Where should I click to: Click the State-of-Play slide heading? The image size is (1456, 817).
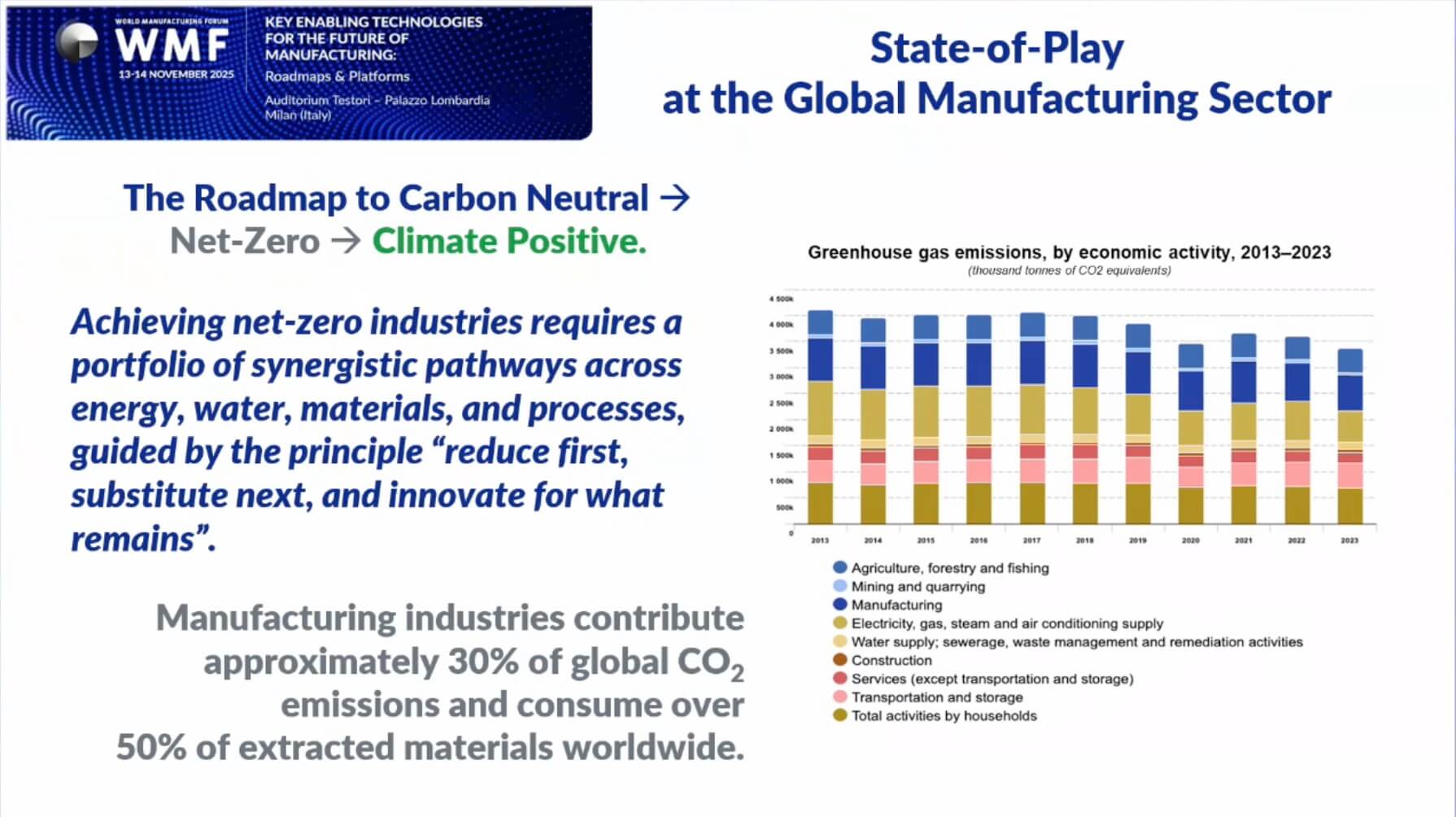pos(996,48)
